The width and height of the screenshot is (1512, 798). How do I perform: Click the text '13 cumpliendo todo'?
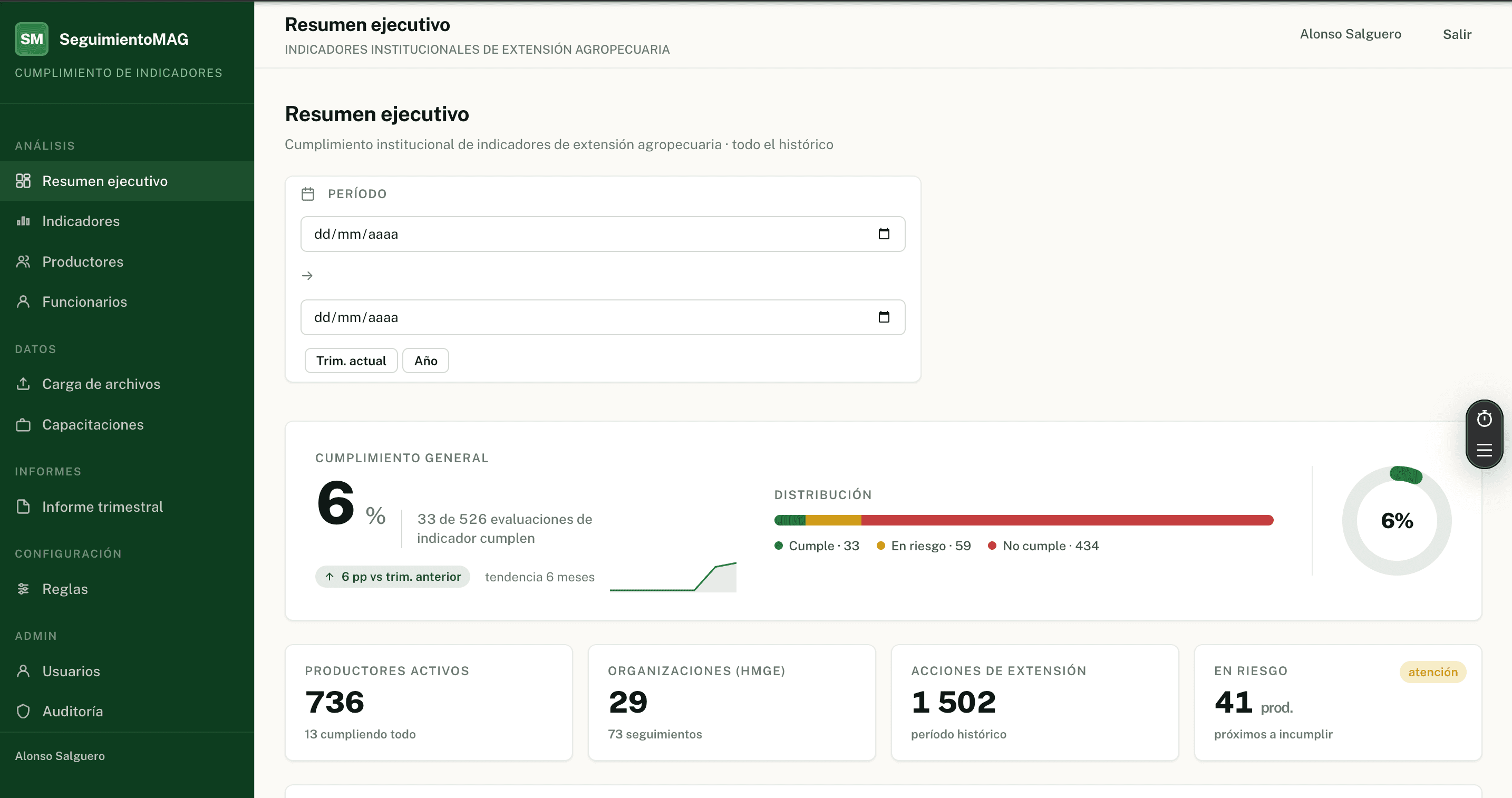pos(360,734)
